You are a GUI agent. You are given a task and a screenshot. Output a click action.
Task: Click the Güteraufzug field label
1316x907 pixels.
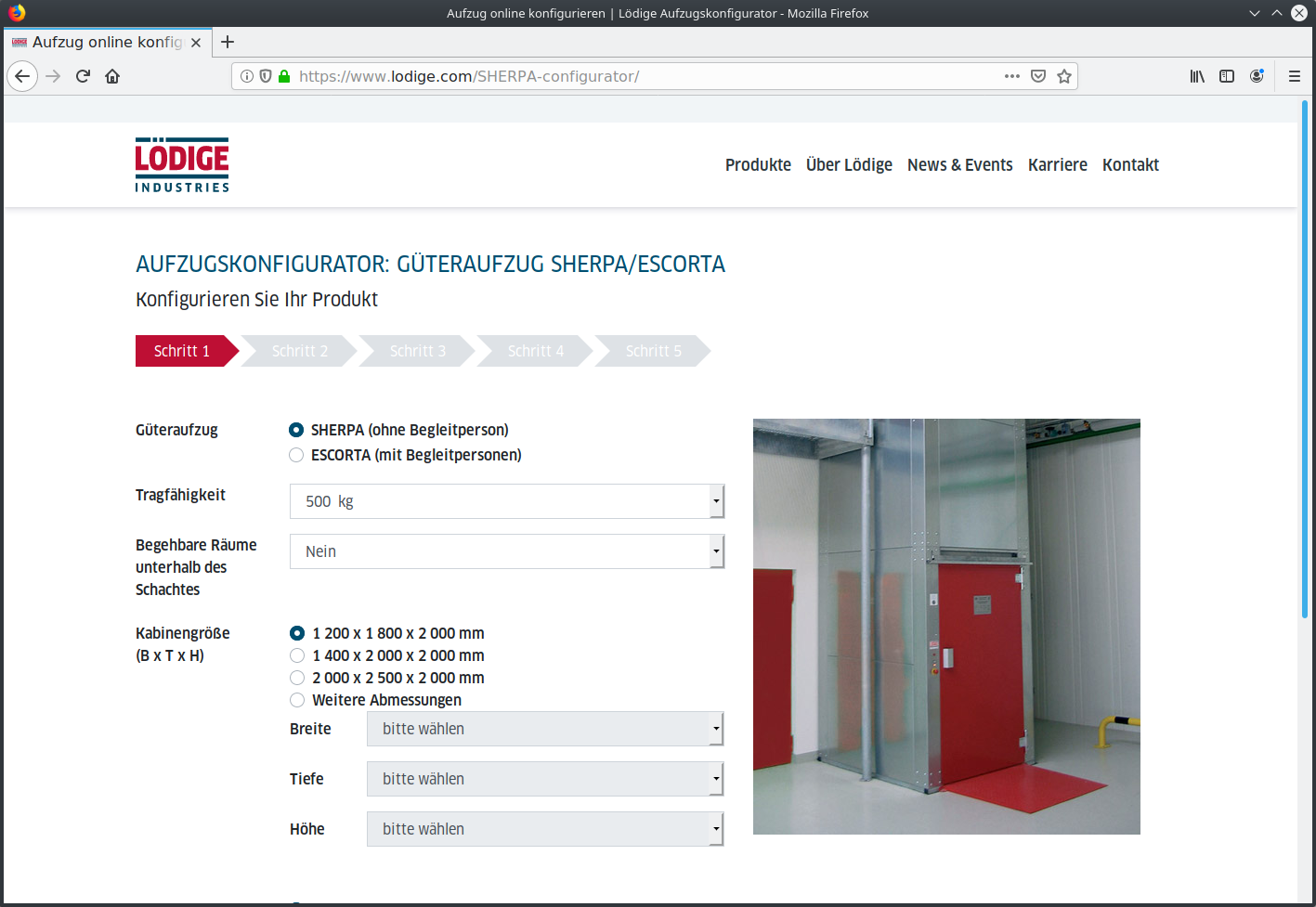pyautogui.click(x=176, y=430)
